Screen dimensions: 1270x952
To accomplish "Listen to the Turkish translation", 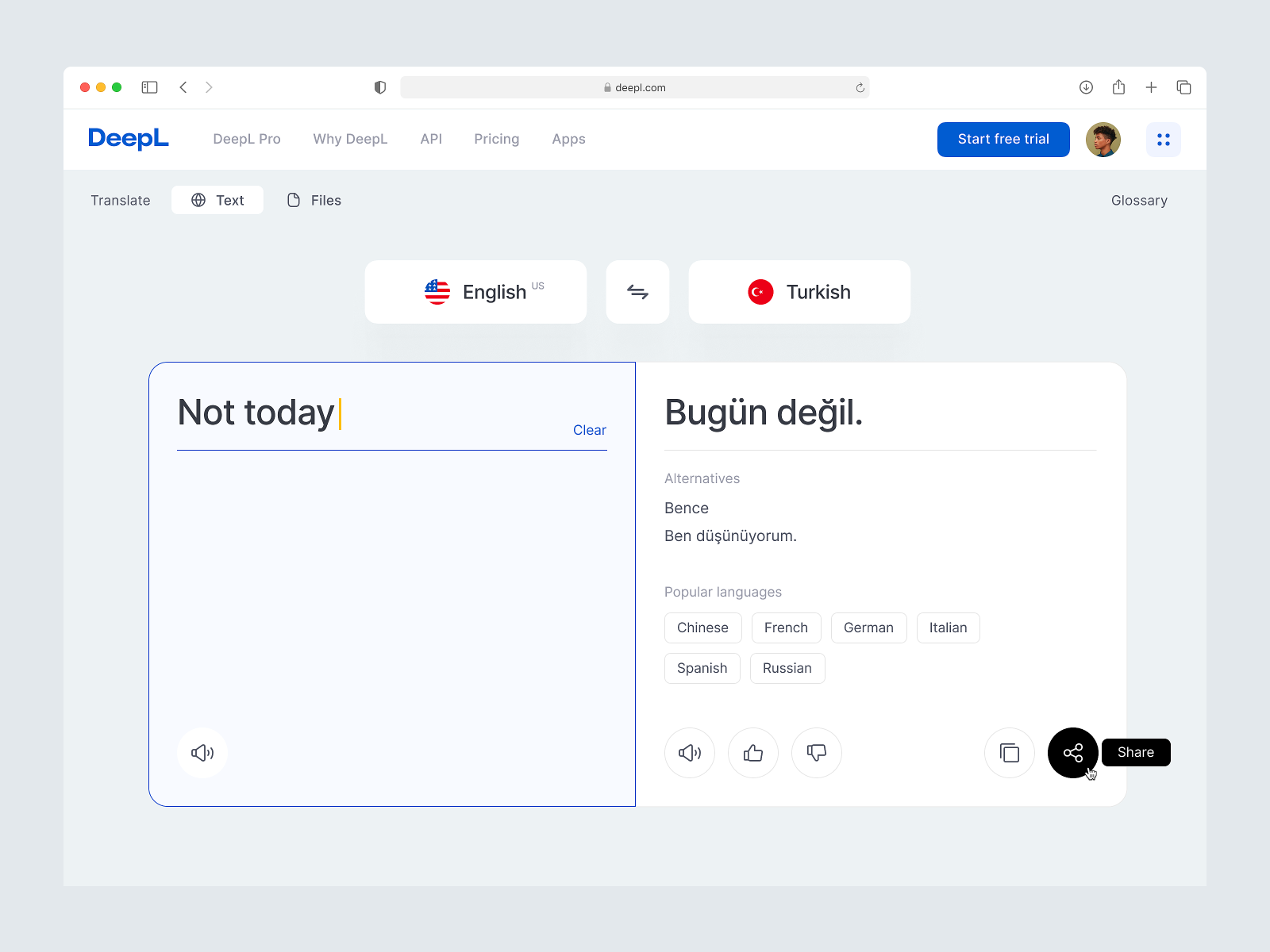I will click(689, 753).
